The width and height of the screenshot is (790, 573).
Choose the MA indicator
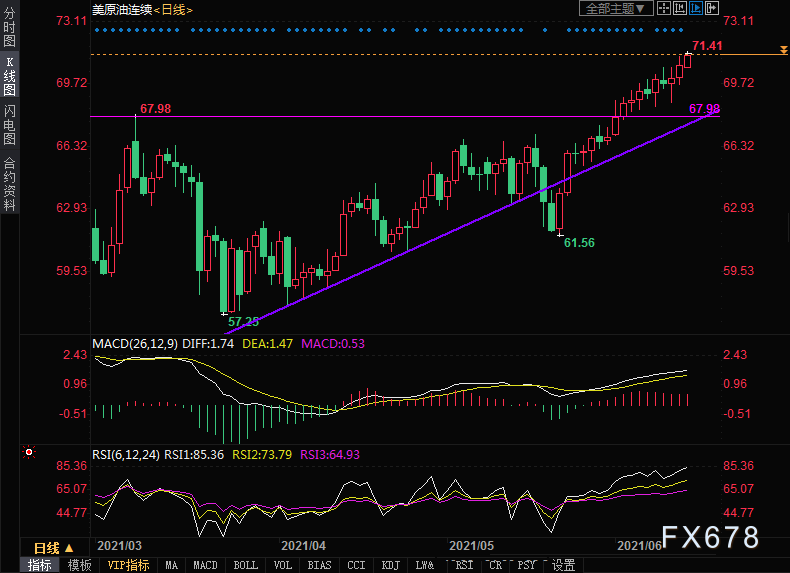pos(171,565)
